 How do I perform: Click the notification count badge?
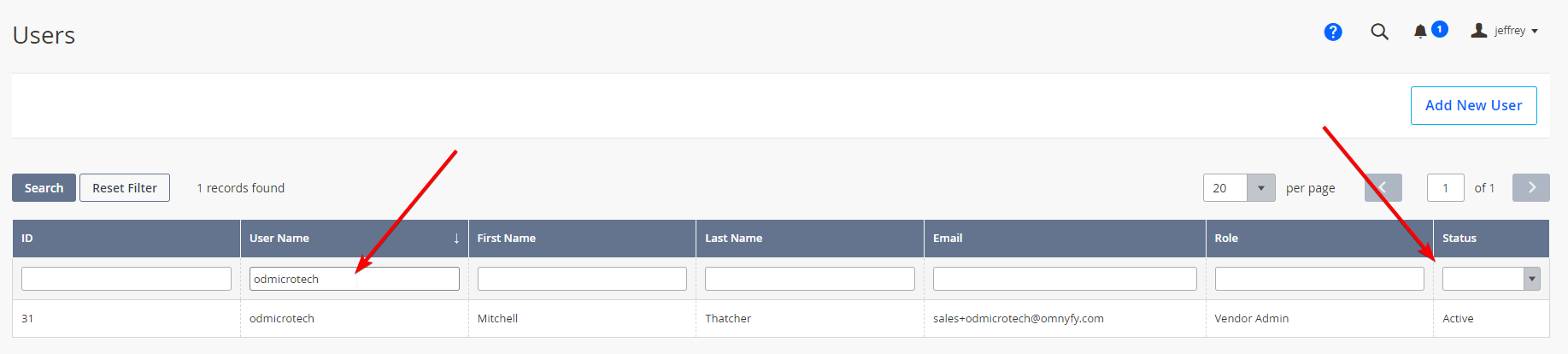[1440, 29]
